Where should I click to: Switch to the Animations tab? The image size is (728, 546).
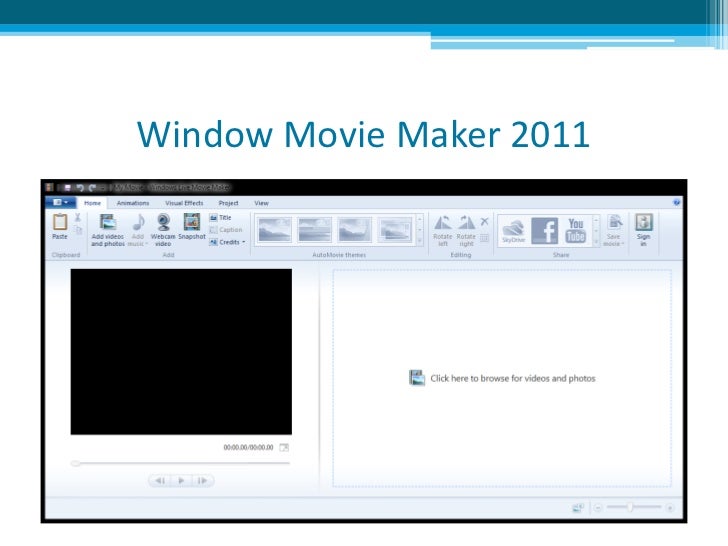(133, 203)
